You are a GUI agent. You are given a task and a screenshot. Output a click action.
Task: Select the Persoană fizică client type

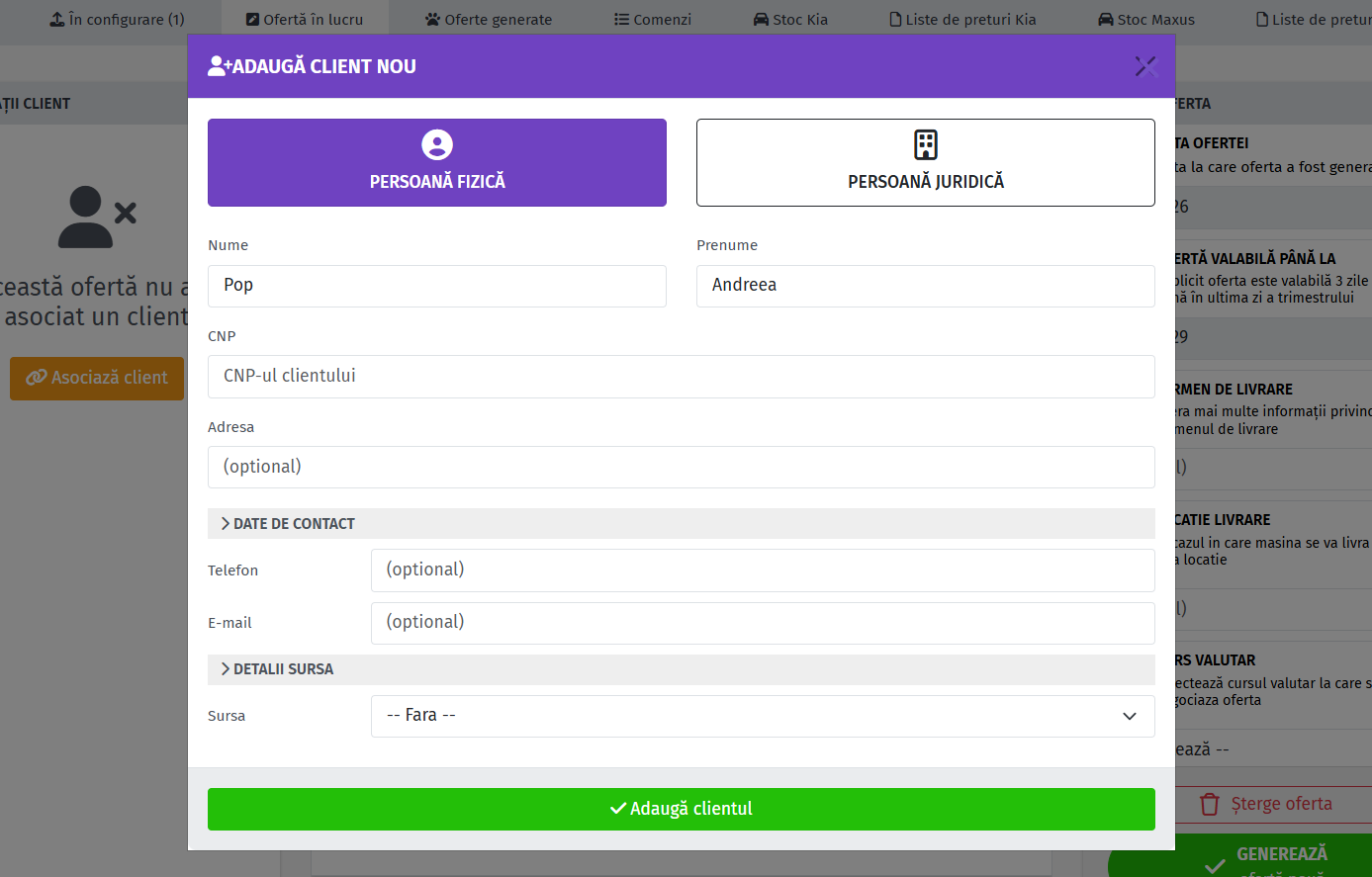[437, 163]
